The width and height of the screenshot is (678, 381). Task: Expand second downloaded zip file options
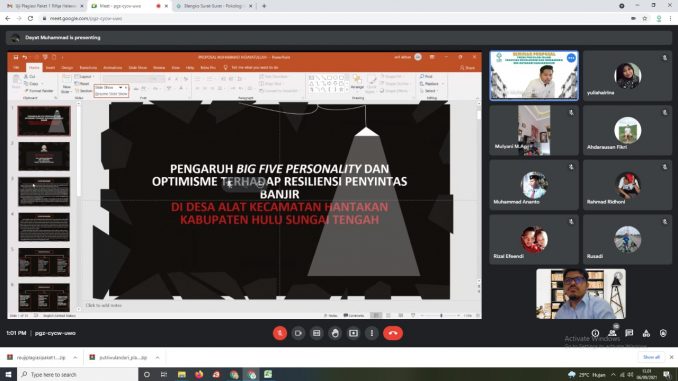click(157, 358)
